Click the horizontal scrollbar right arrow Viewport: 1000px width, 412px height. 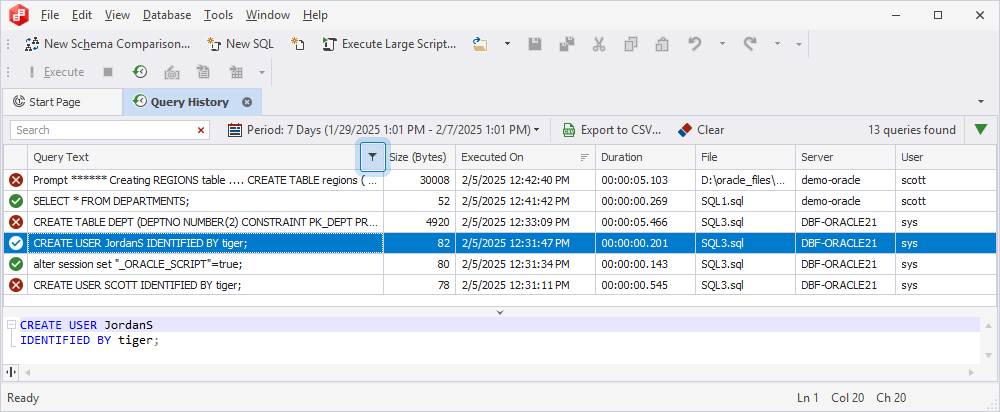[971, 372]
